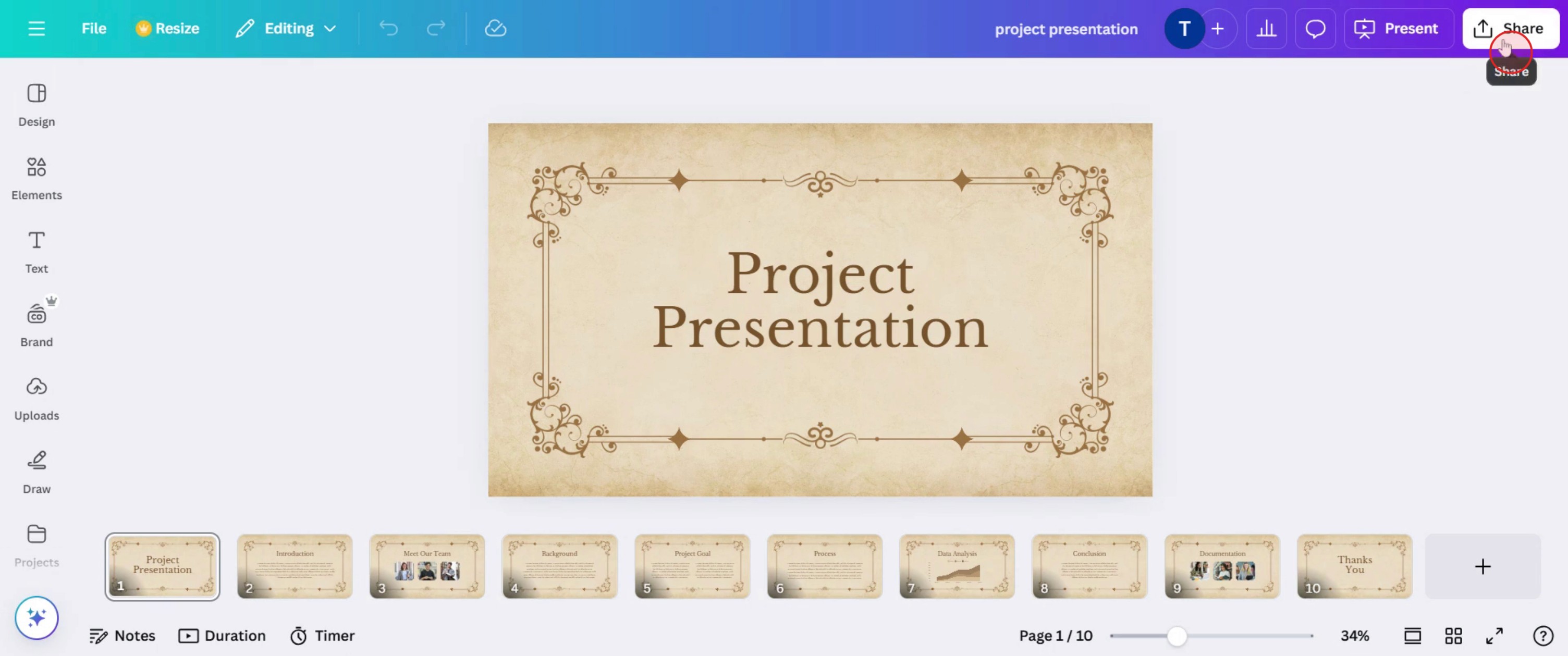The width and height of the screenshot is (1568, 656).
Task: Toggle the page thumbnails strip view
Action: pos(1412,636)
